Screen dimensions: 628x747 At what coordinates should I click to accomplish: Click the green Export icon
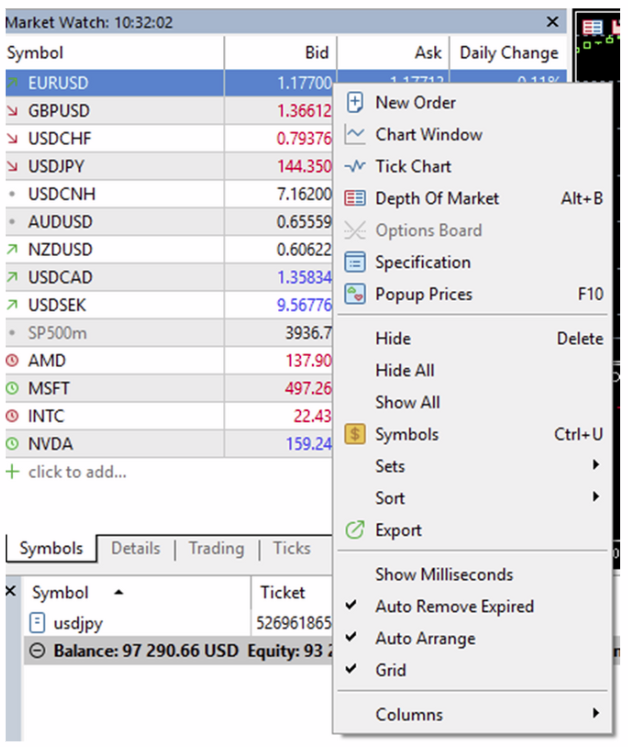tap(355, 530)
